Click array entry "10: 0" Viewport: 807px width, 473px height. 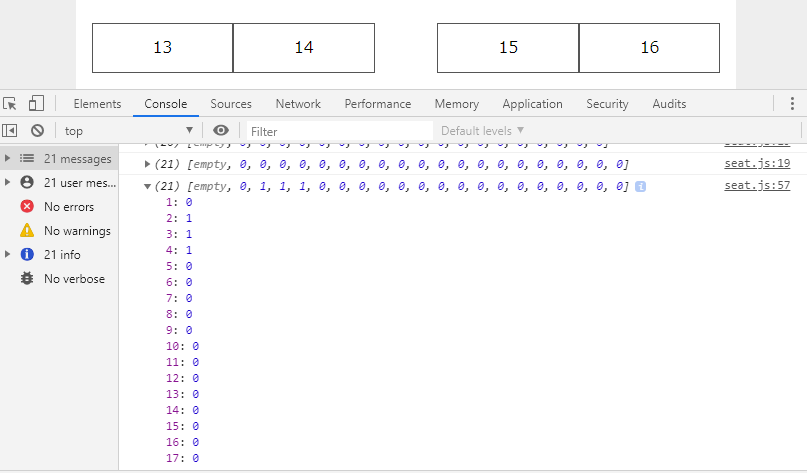(x=182, y=346)
